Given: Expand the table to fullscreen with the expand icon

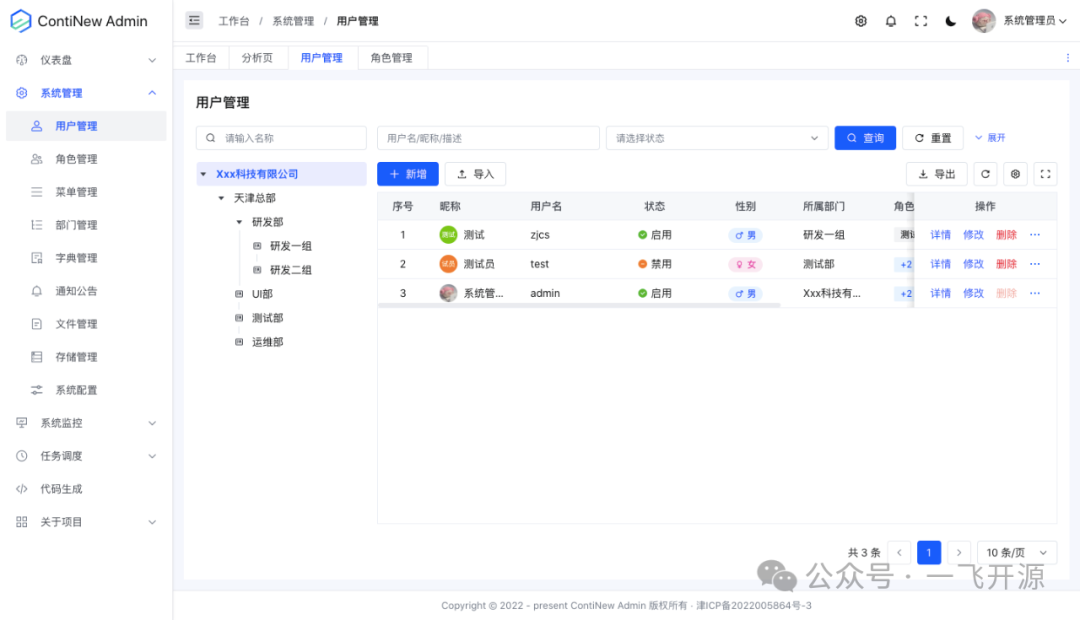Looking at the screenshot, I should point(1045,173).
